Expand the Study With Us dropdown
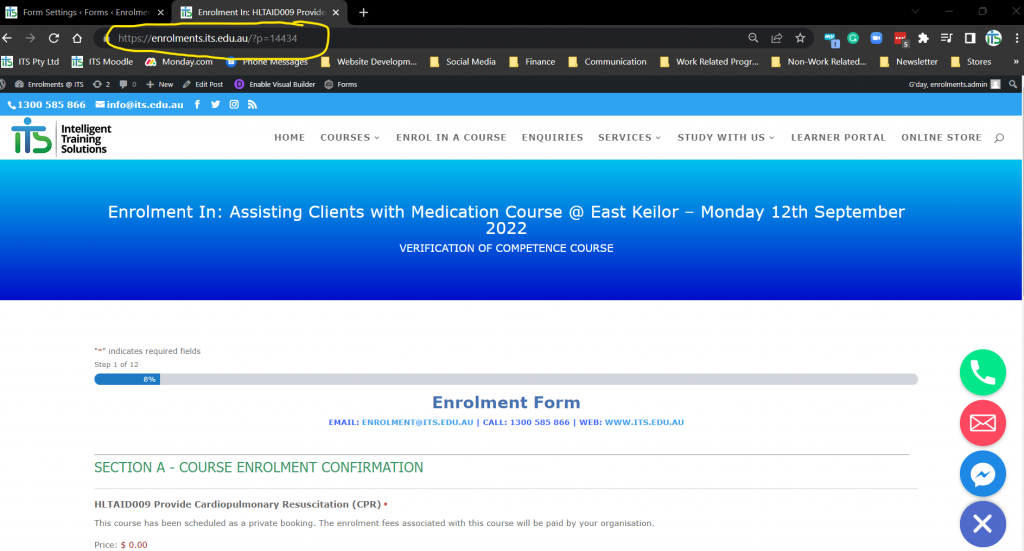The width and height of the screenshot is (1024, 551). click(x=726, y=137)
